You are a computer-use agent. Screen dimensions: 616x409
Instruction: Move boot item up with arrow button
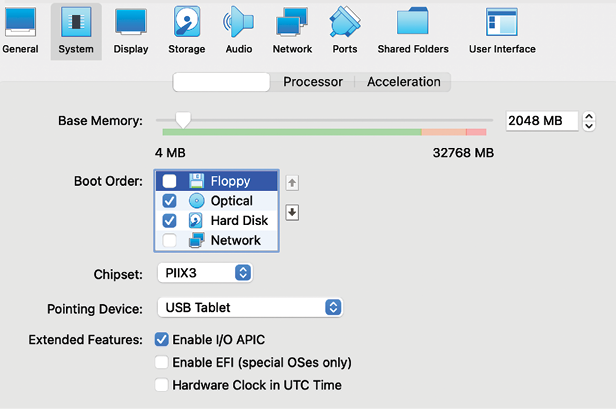[292, 183]
